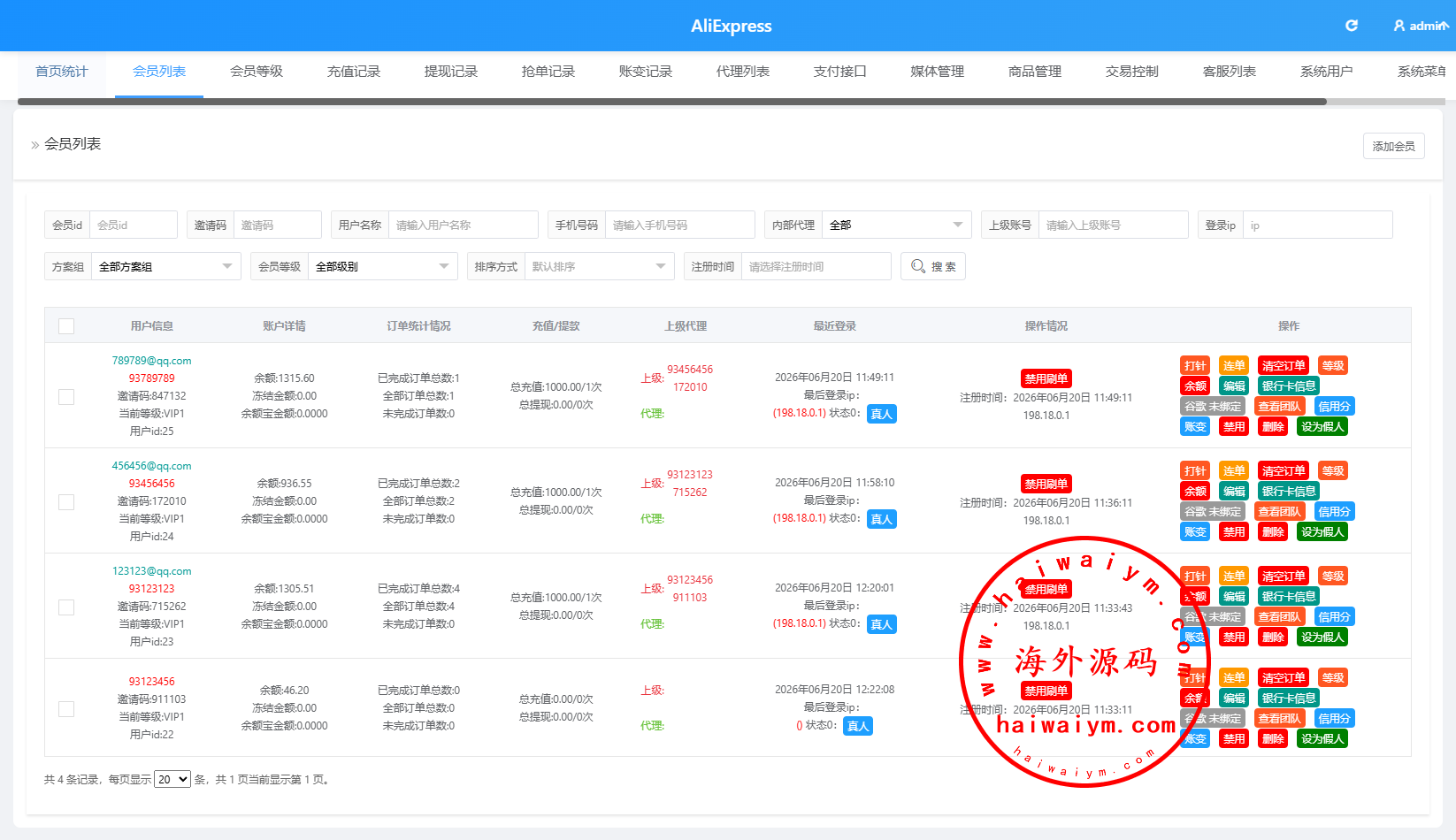Click the email 789789@qq.com

[x=151, y=361]
